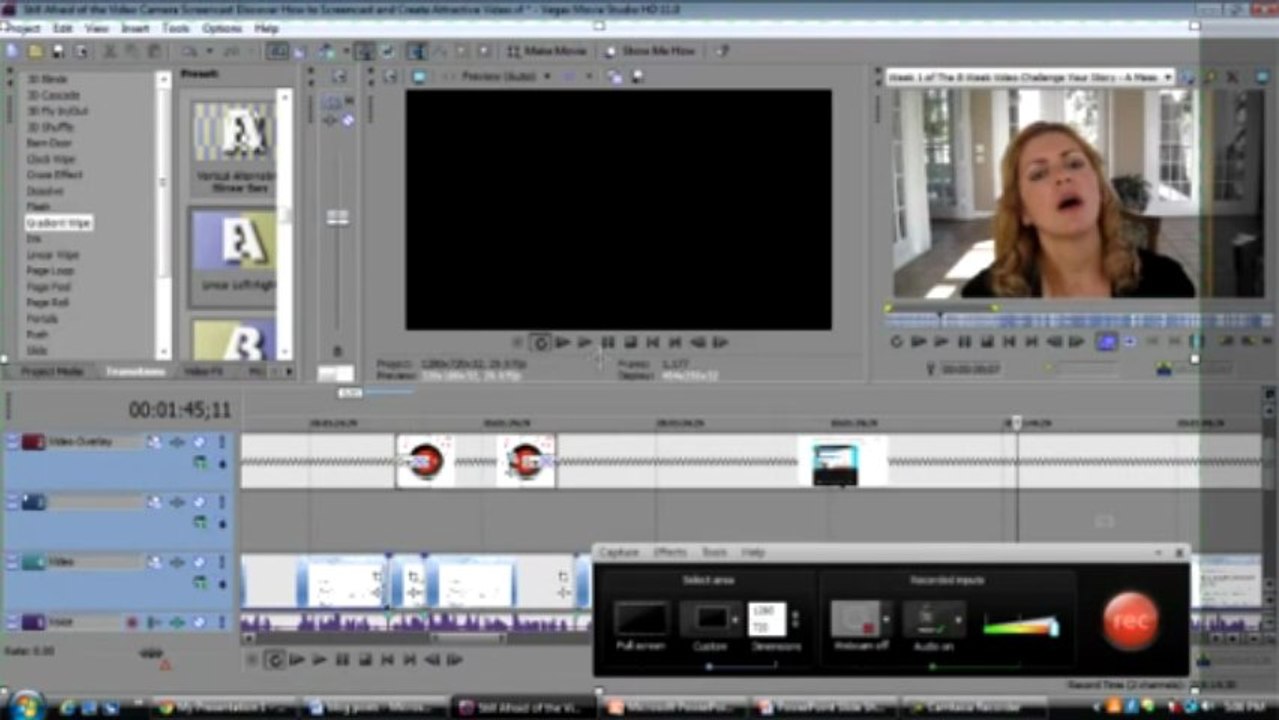Switch to the Video FX tab
The image size is (1279, 720).
202,371
